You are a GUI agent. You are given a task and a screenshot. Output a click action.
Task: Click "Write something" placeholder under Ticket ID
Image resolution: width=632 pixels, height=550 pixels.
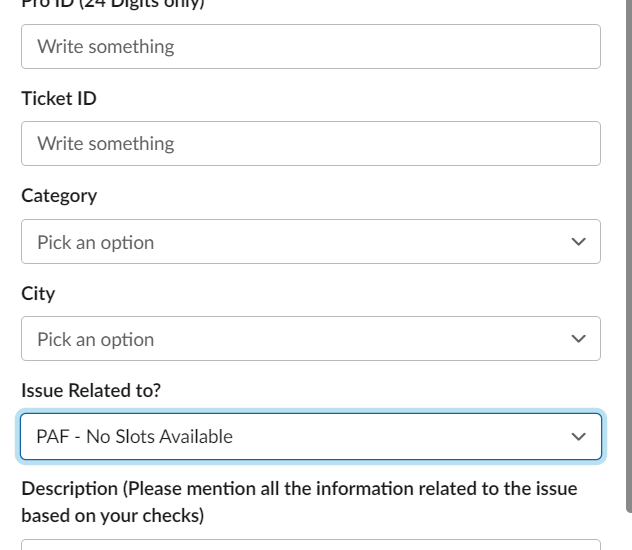[106, 144]
